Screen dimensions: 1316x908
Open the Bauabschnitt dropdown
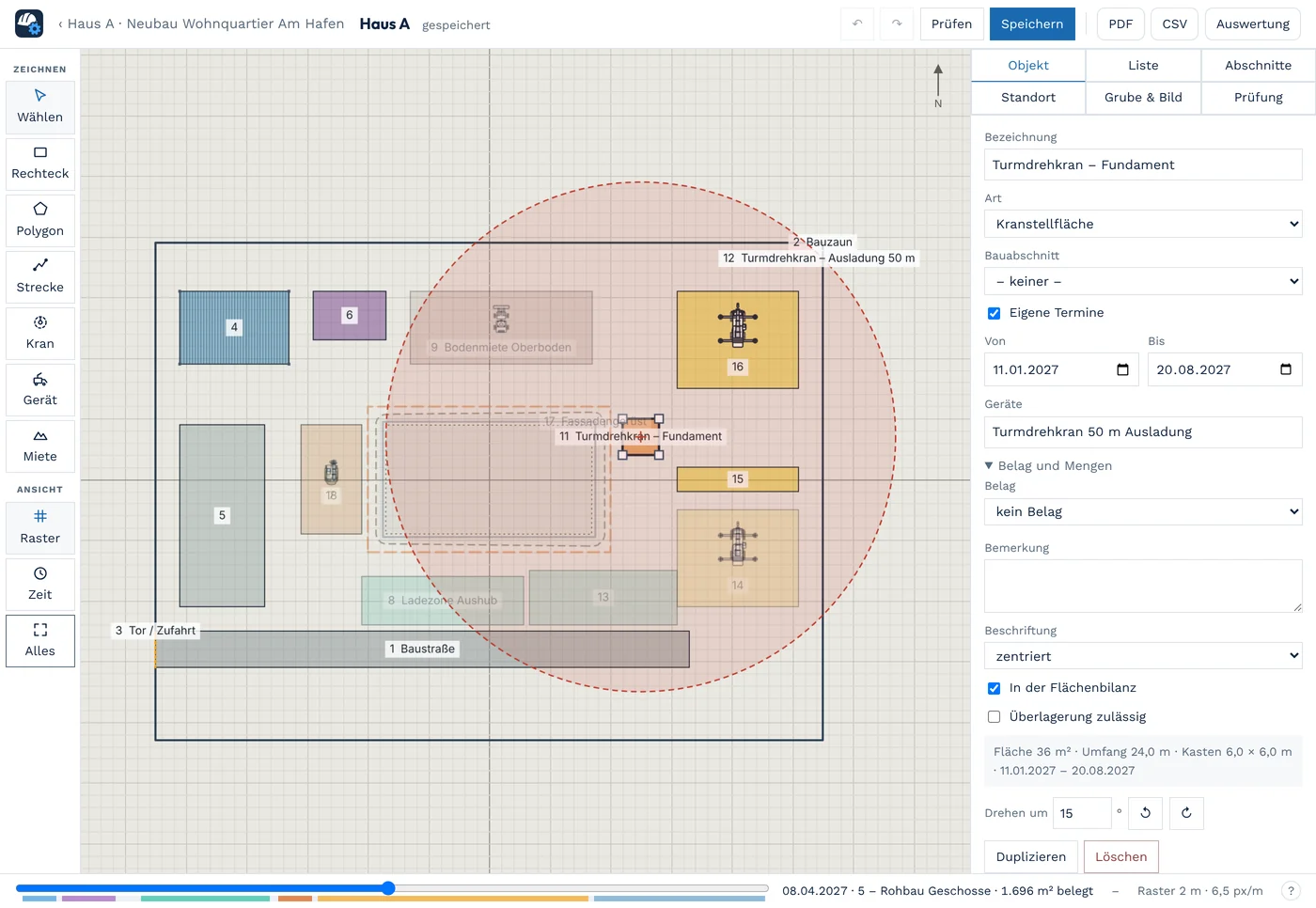pyautogui.click(x=1143, y=281)
